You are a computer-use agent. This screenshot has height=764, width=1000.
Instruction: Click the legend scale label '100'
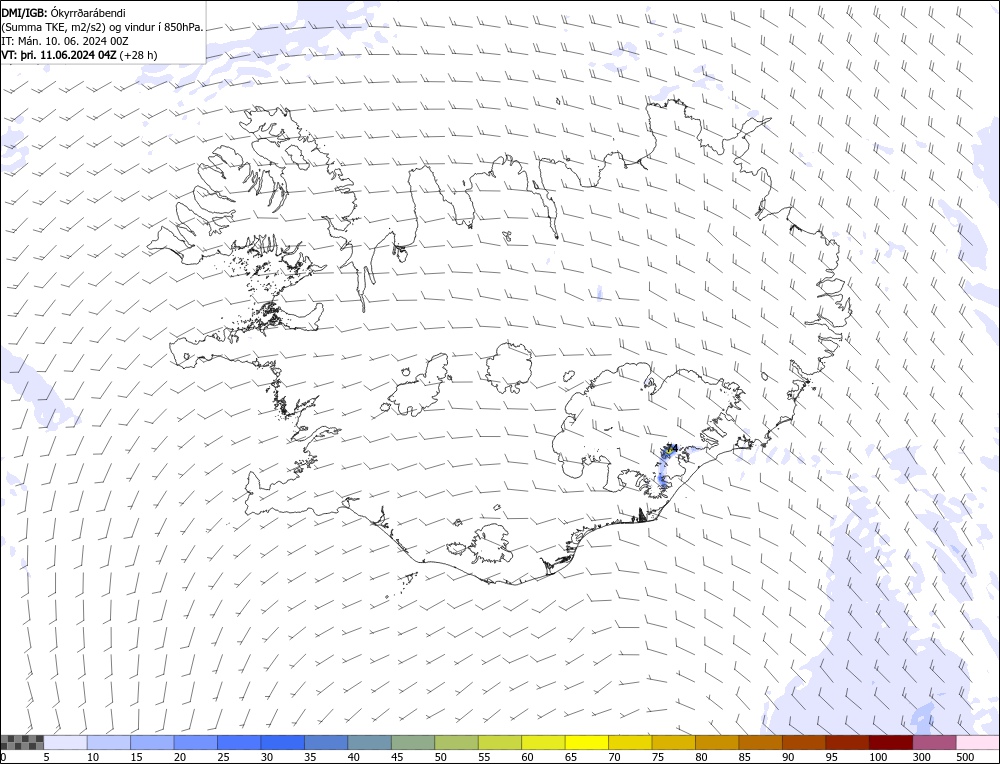pos(878,757)
